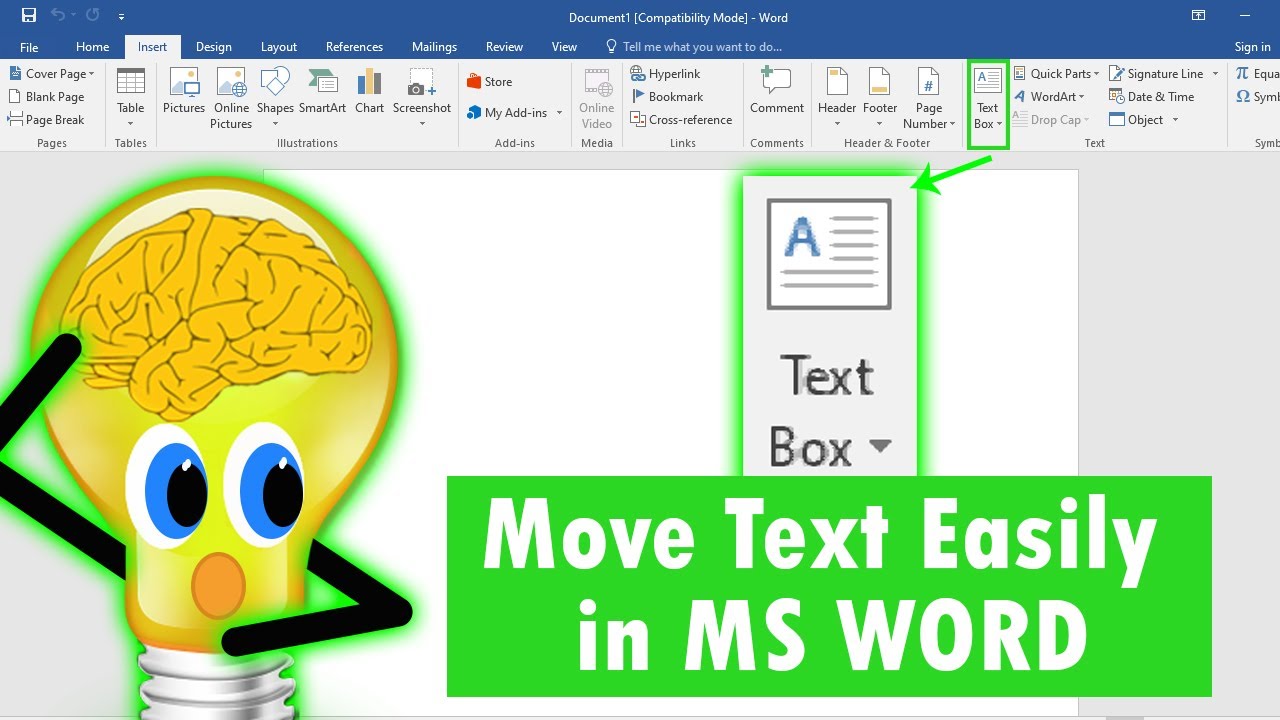1280x720 pixels.
Task: Expand the Signature Line dropdown arrow
Action: pyautogui.click(x=1216, y=74)
